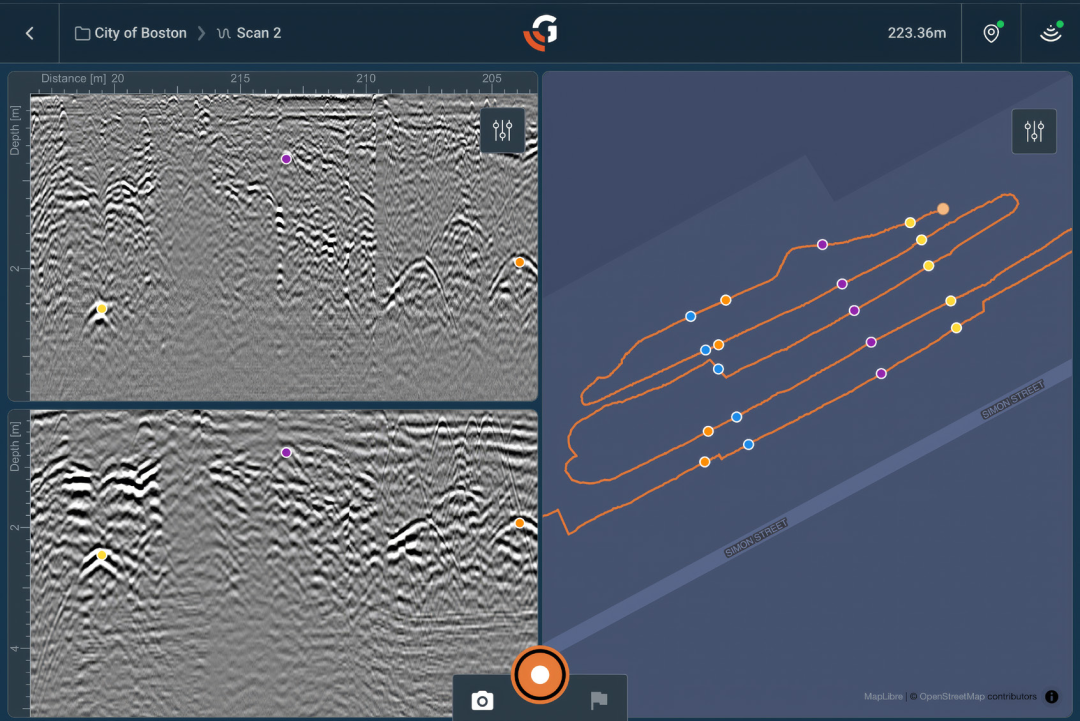The height and width of the screenshot is (721, 1080).
Task: Go back using the left chevron arrow
Action: [x=30, y=33]
